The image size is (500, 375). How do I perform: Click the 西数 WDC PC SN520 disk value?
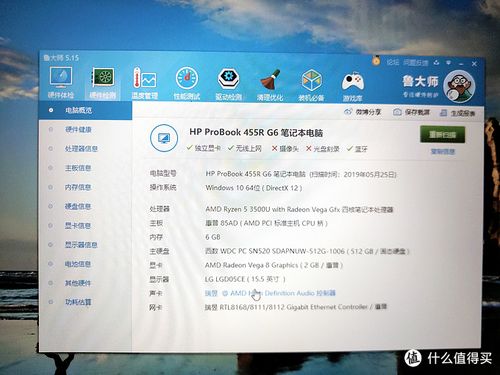[307, 251]
